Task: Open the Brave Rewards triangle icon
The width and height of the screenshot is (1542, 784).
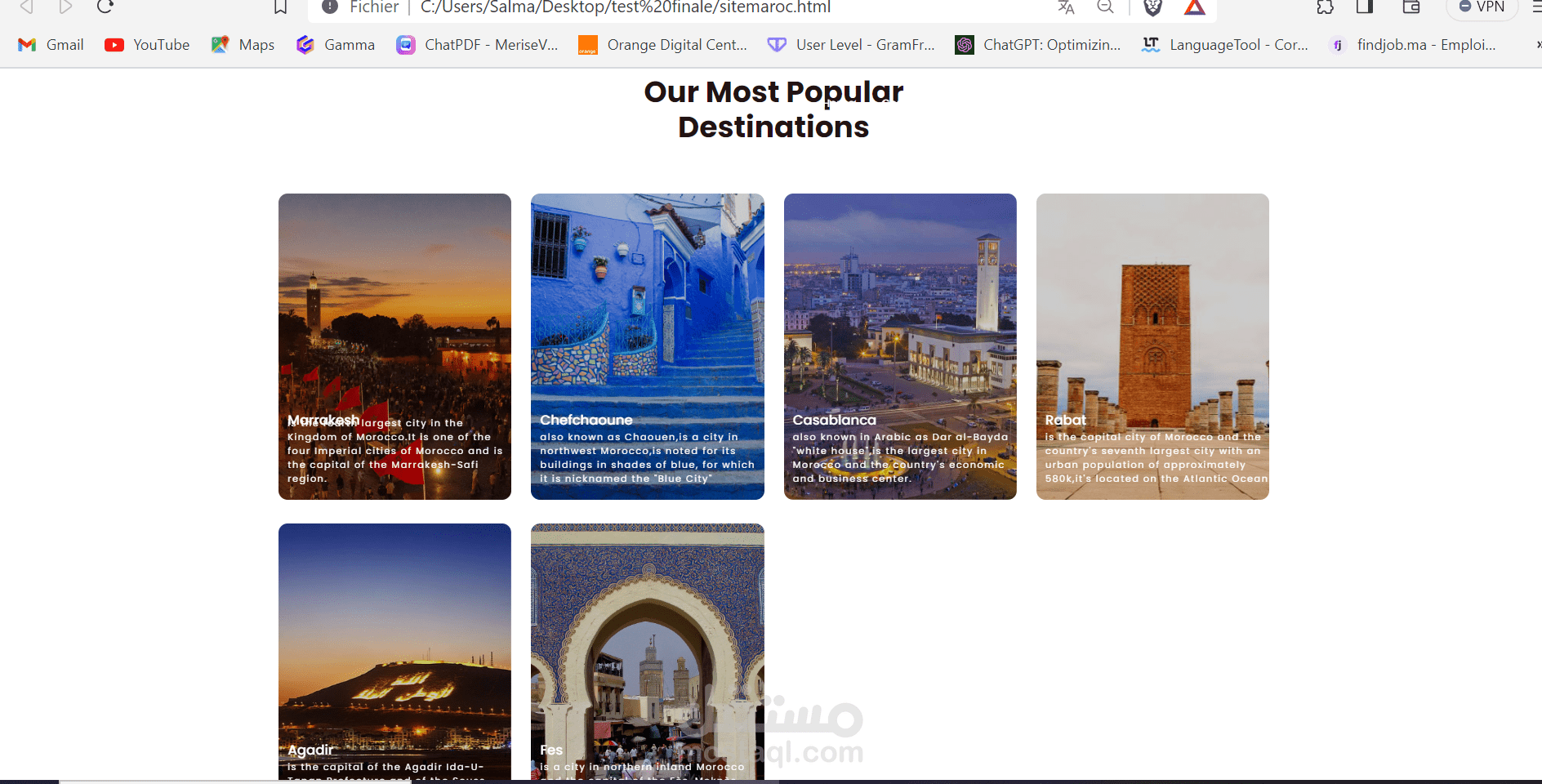Action: click(x=1195, y=7)
